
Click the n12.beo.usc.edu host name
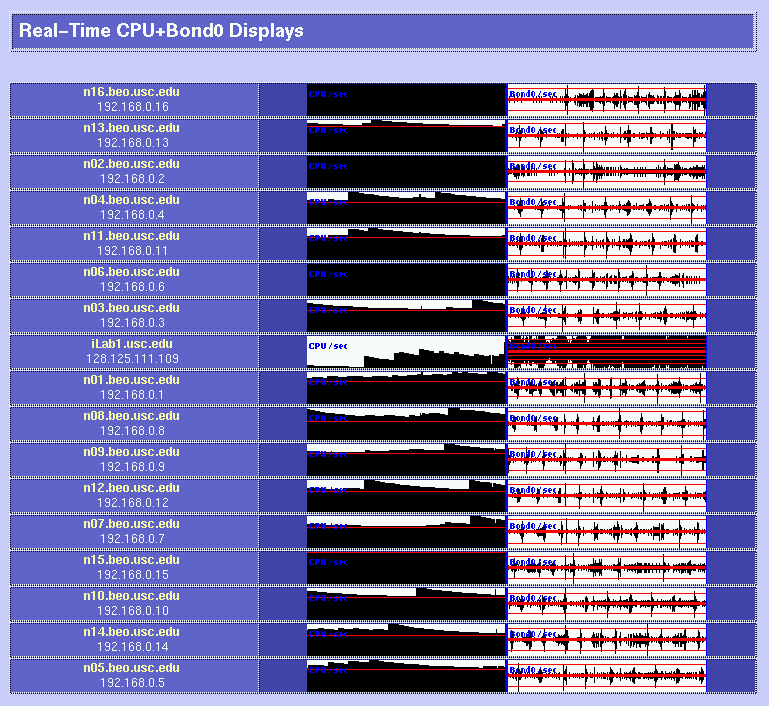[132, 488]
